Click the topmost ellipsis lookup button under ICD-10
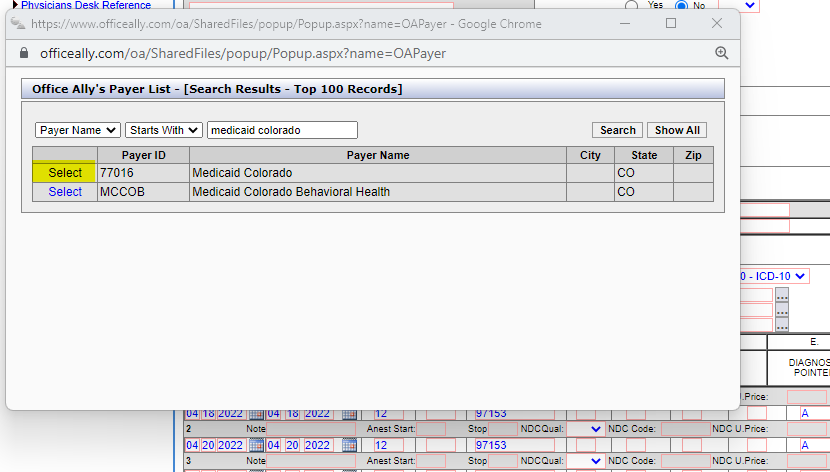Viewport: 830px width, 472px height. [x=782, y=296]
